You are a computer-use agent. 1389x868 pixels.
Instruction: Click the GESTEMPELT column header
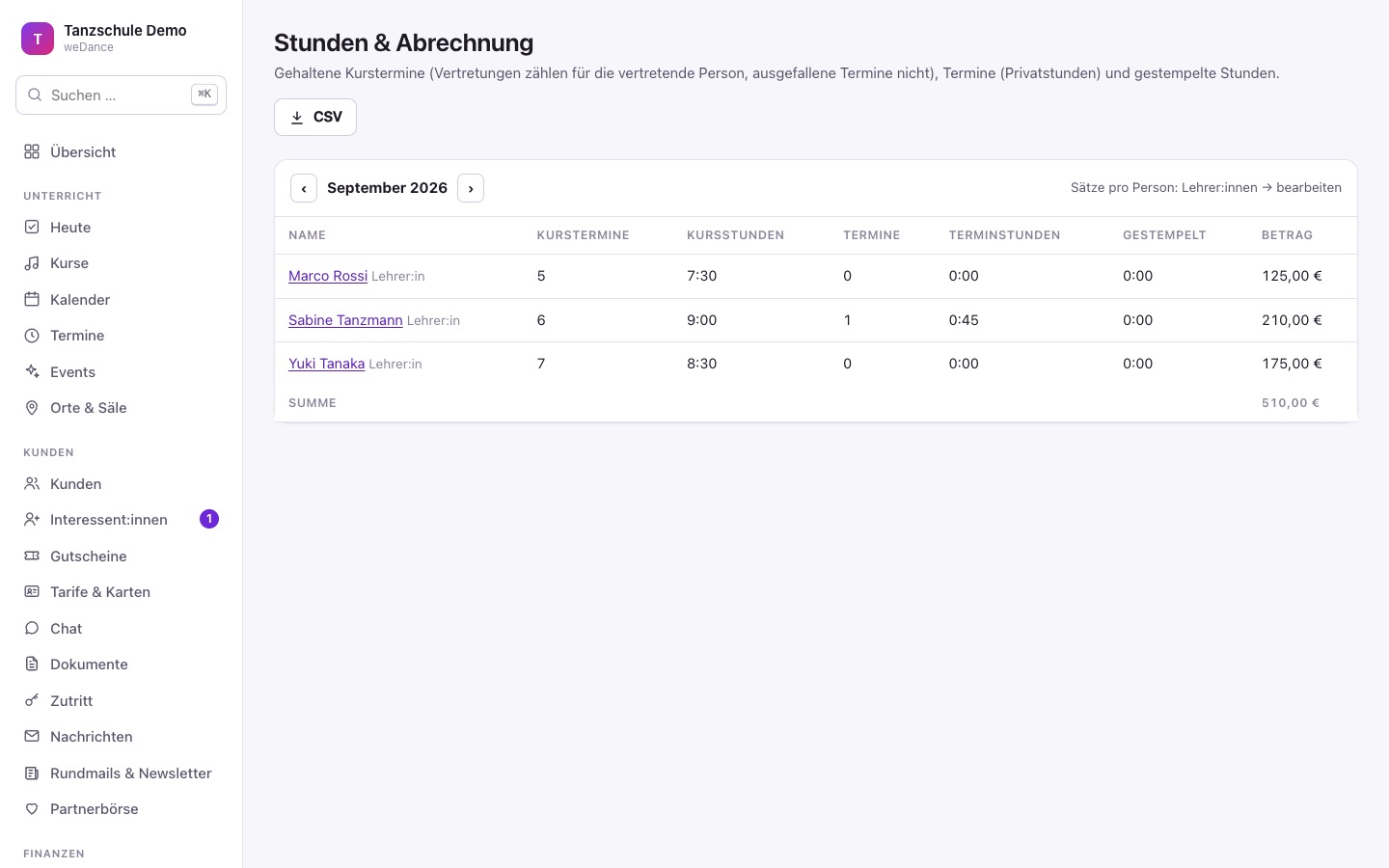coord(1164,235)
